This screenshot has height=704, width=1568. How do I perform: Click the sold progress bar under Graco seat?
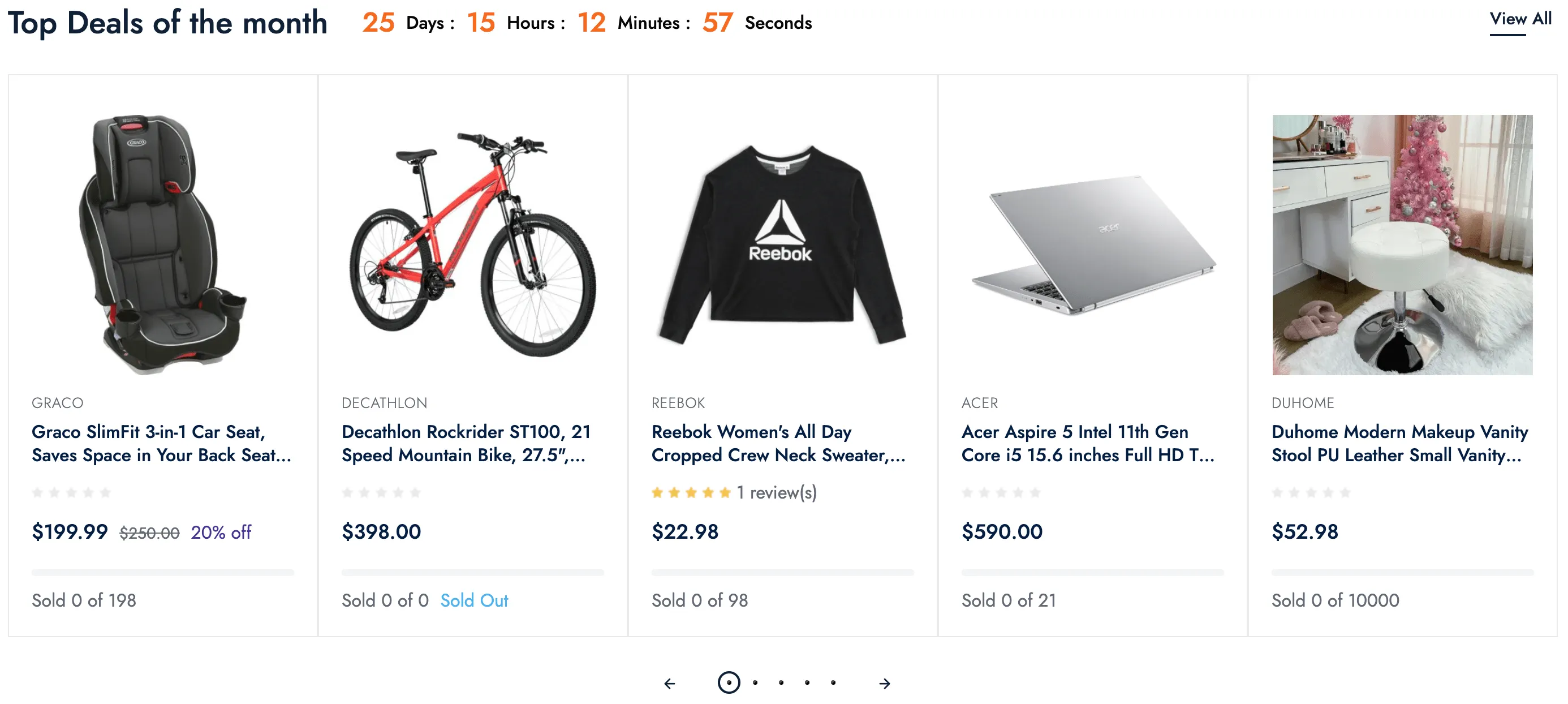click(x=162, y=573)
